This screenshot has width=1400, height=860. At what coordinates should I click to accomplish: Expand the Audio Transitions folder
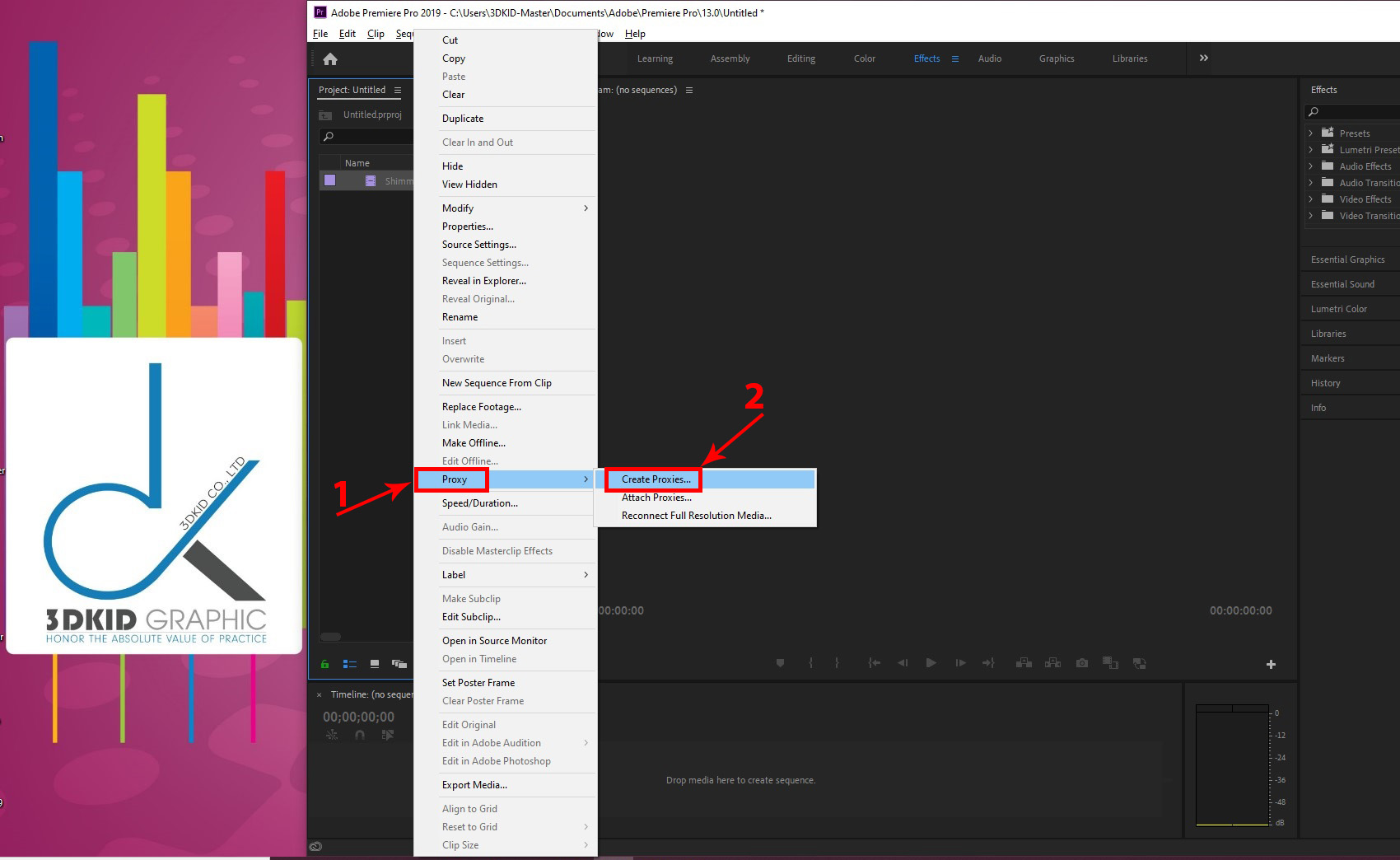1310,183
